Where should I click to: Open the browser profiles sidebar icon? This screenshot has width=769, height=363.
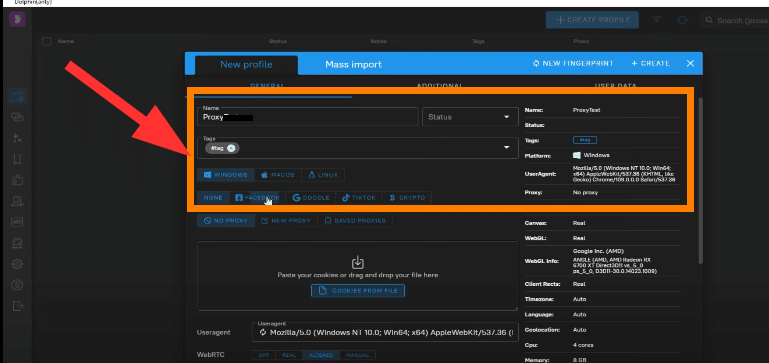[17, 96]
